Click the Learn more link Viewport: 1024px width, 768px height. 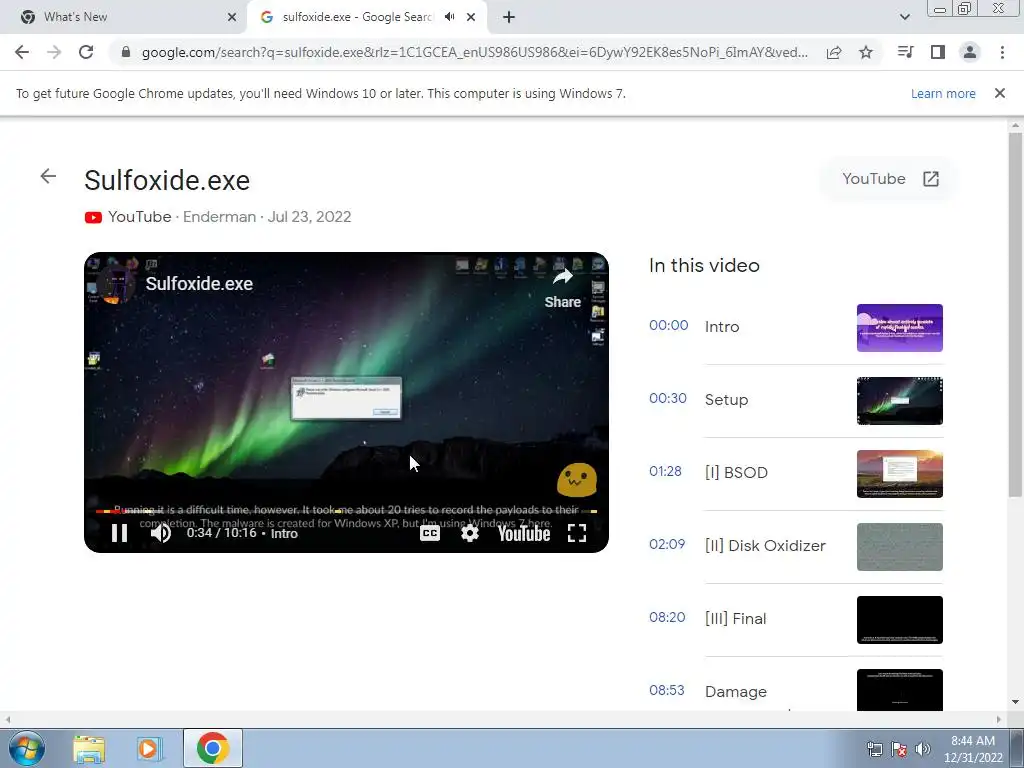943,94
